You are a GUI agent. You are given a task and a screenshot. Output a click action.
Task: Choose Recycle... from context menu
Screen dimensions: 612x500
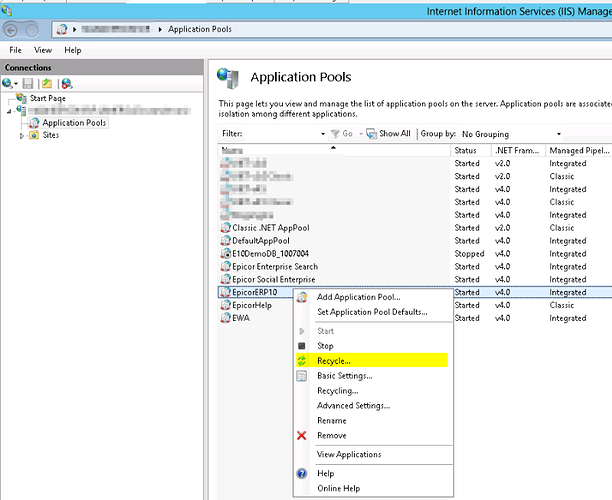[x=372, y=361]
